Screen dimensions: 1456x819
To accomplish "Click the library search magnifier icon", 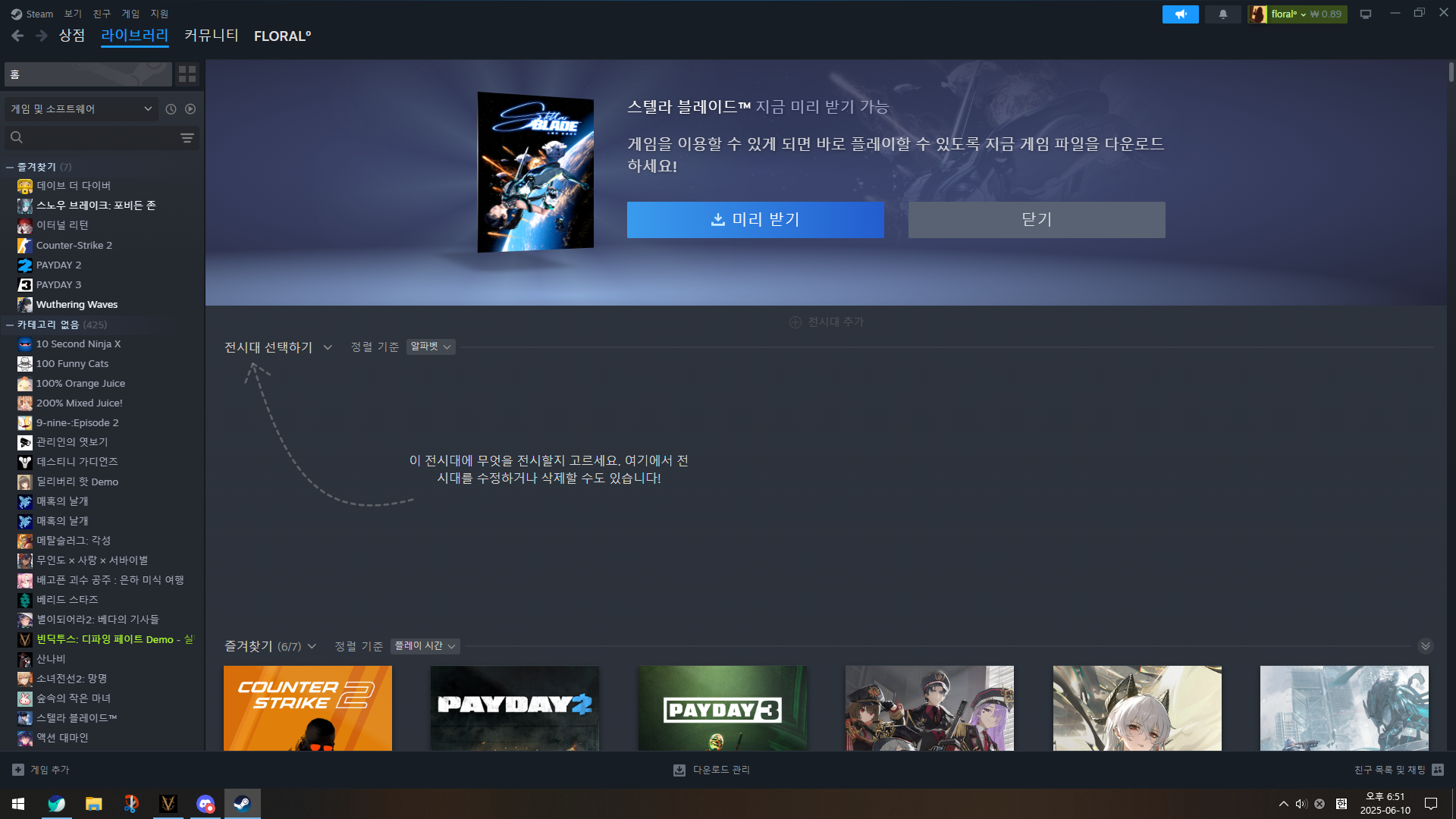I will pos(17,137).
